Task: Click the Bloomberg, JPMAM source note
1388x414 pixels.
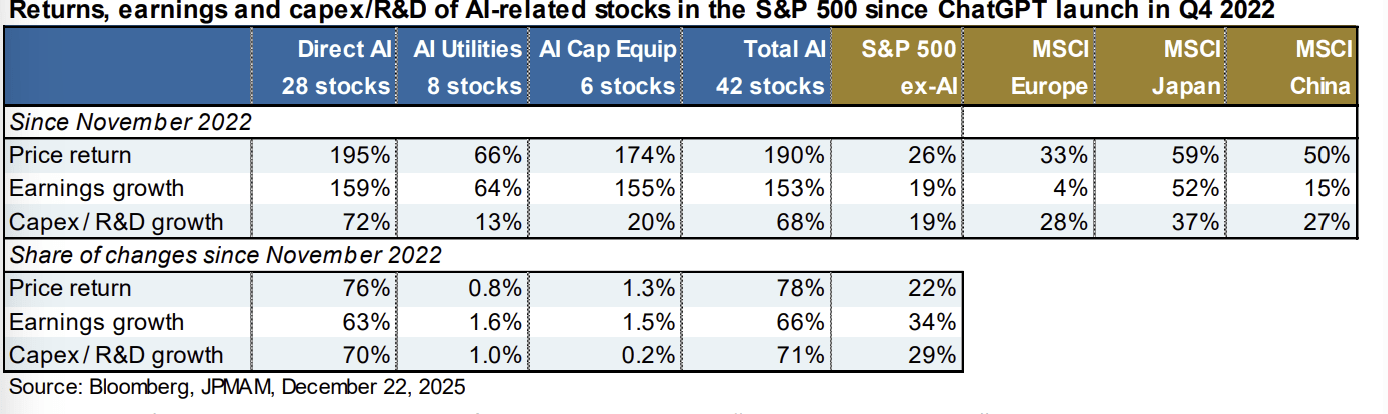Action: coord(237,386)
